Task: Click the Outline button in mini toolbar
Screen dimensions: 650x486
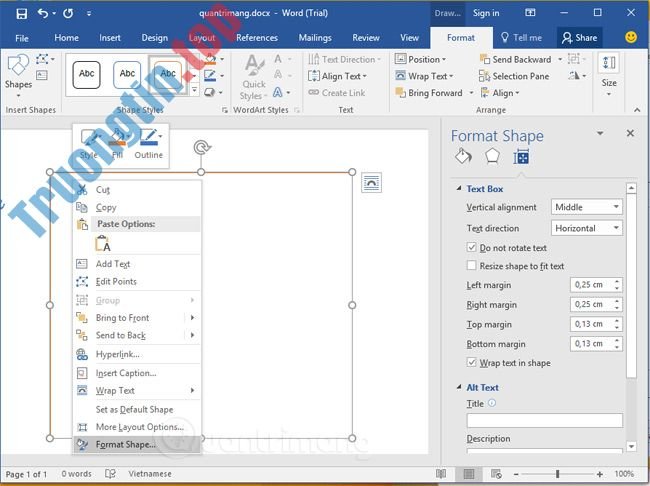Action: pyautogui.click(x=148, y=144)
